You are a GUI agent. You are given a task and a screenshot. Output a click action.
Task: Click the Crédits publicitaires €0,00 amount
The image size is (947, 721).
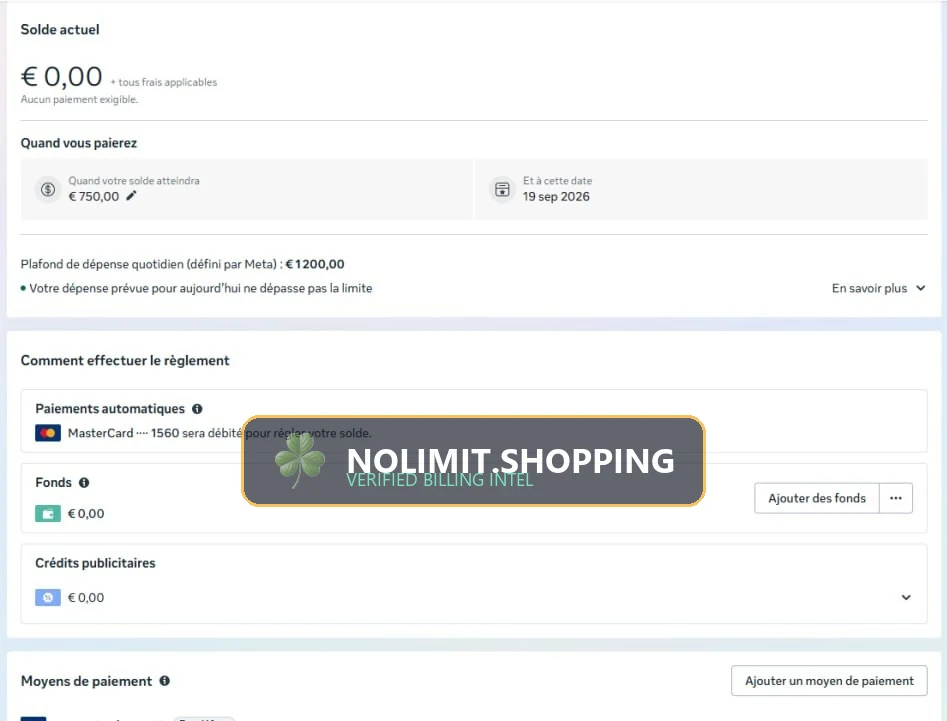[x=86, y=597]
